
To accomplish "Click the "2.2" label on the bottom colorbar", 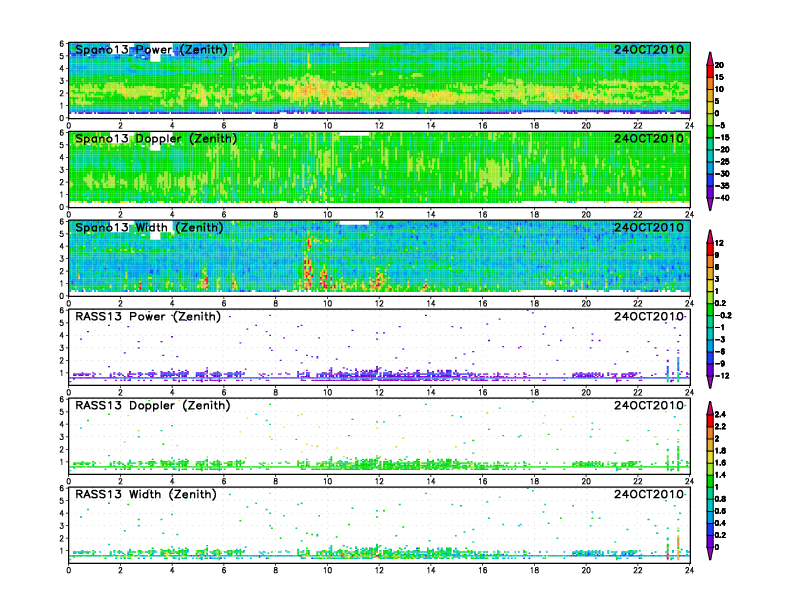I will tap(720, 426).
